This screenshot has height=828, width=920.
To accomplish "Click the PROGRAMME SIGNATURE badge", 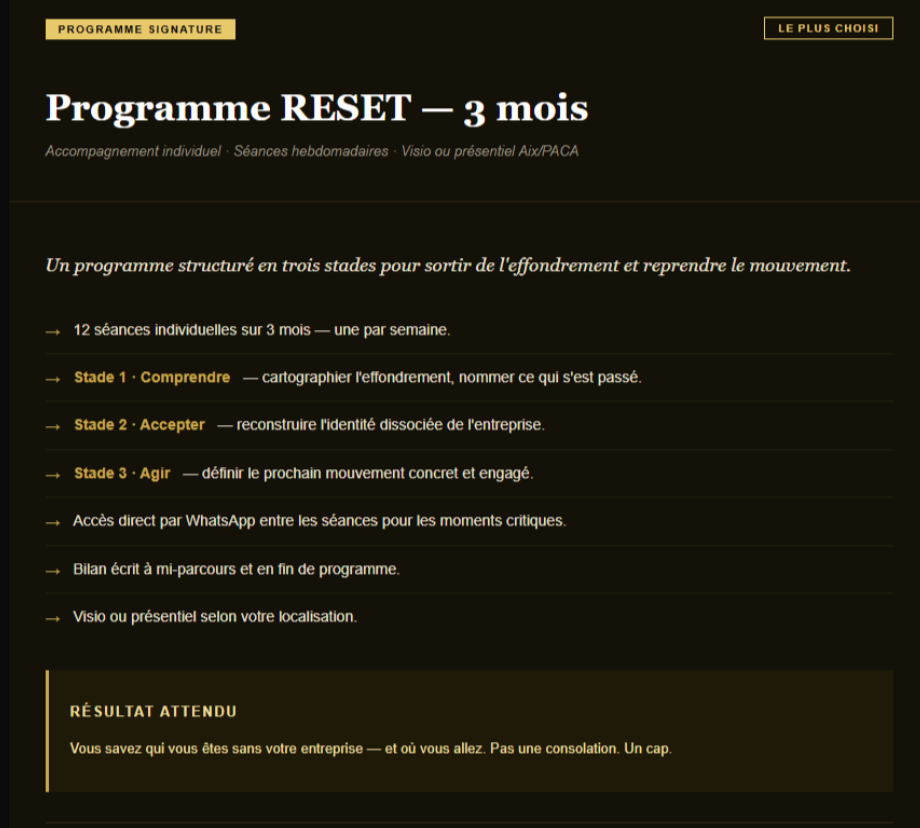I will pyautogui.click(x=140, y=29).
